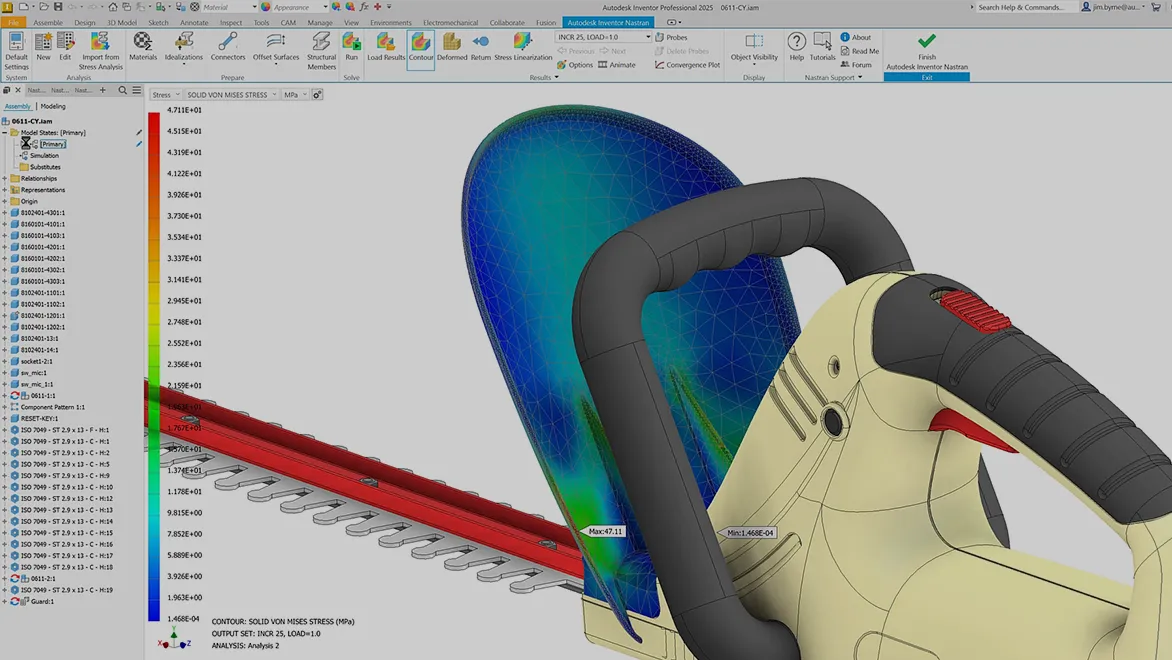Open Nastran Help
This screenshot has width=1172, height=660.
[797, 46]
